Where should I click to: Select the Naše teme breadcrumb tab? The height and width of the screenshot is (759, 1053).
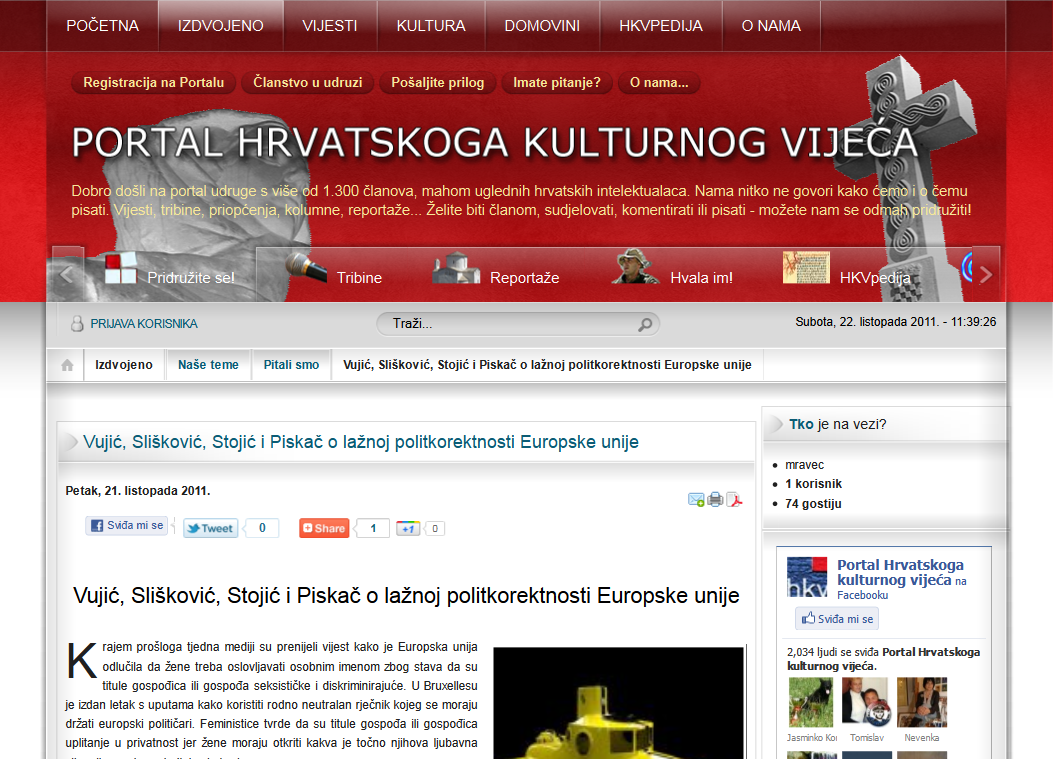click(x=208, y=365)
